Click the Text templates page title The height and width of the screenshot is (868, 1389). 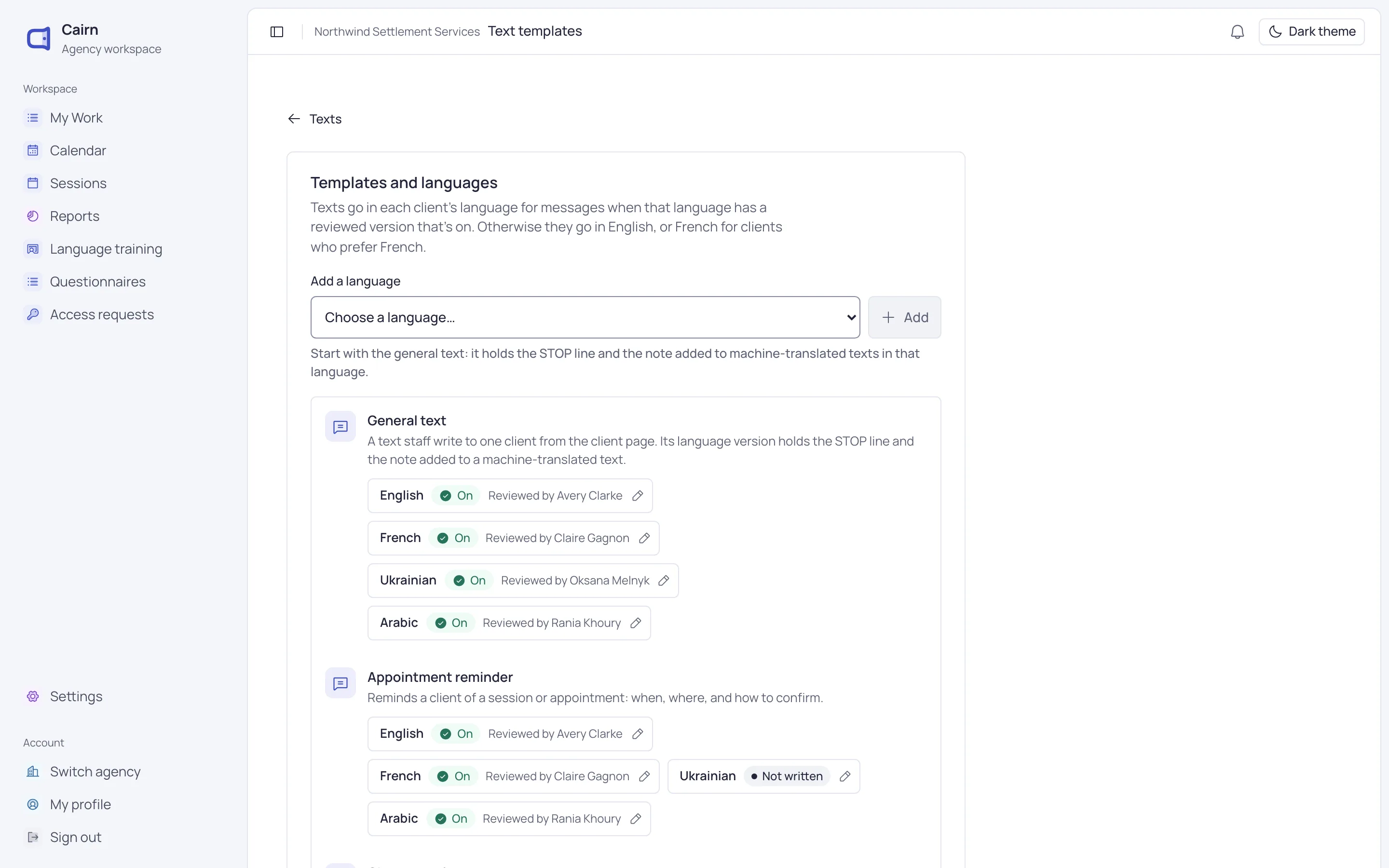(534, 31)
